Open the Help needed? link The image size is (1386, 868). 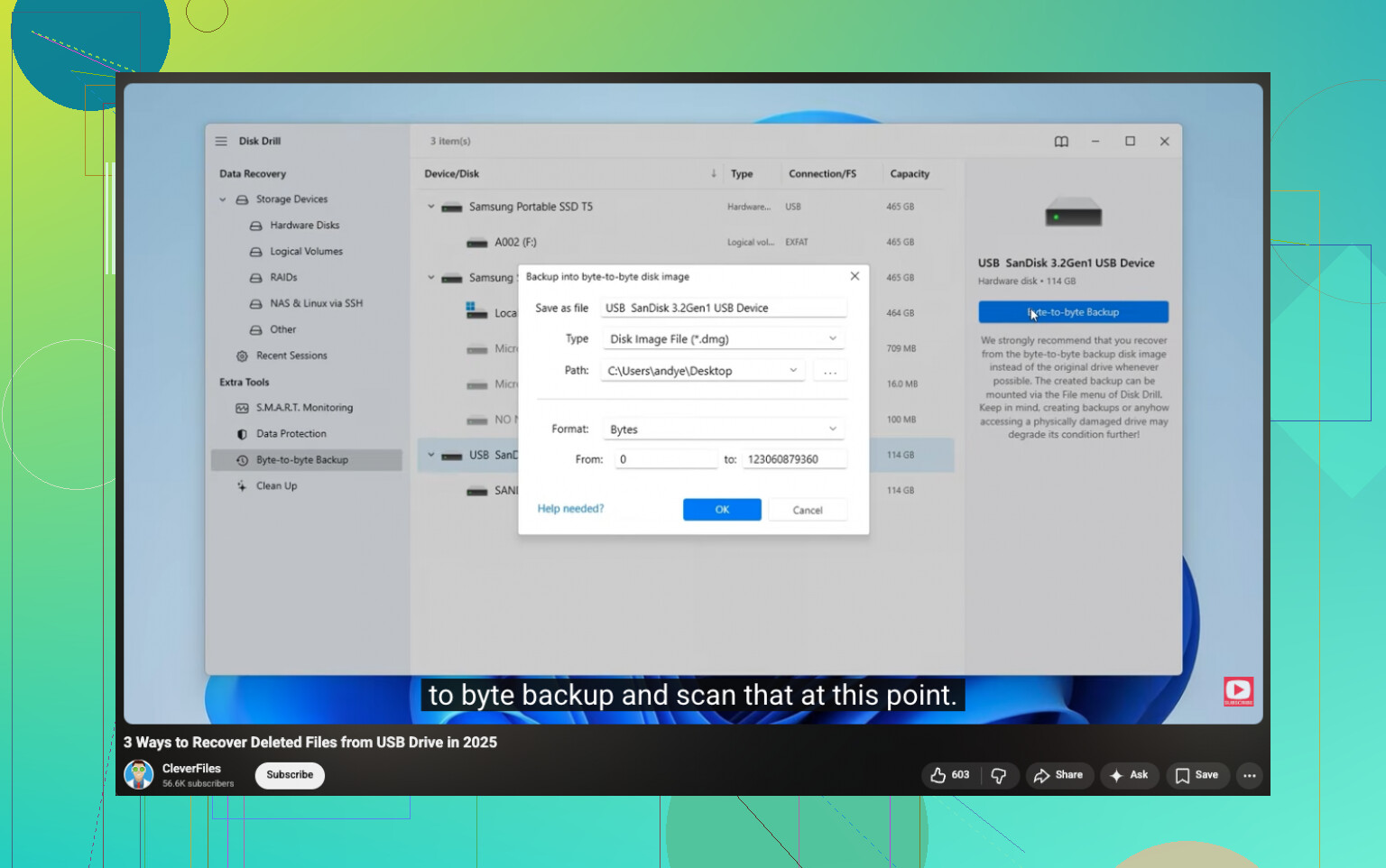(x=570, y=509)
